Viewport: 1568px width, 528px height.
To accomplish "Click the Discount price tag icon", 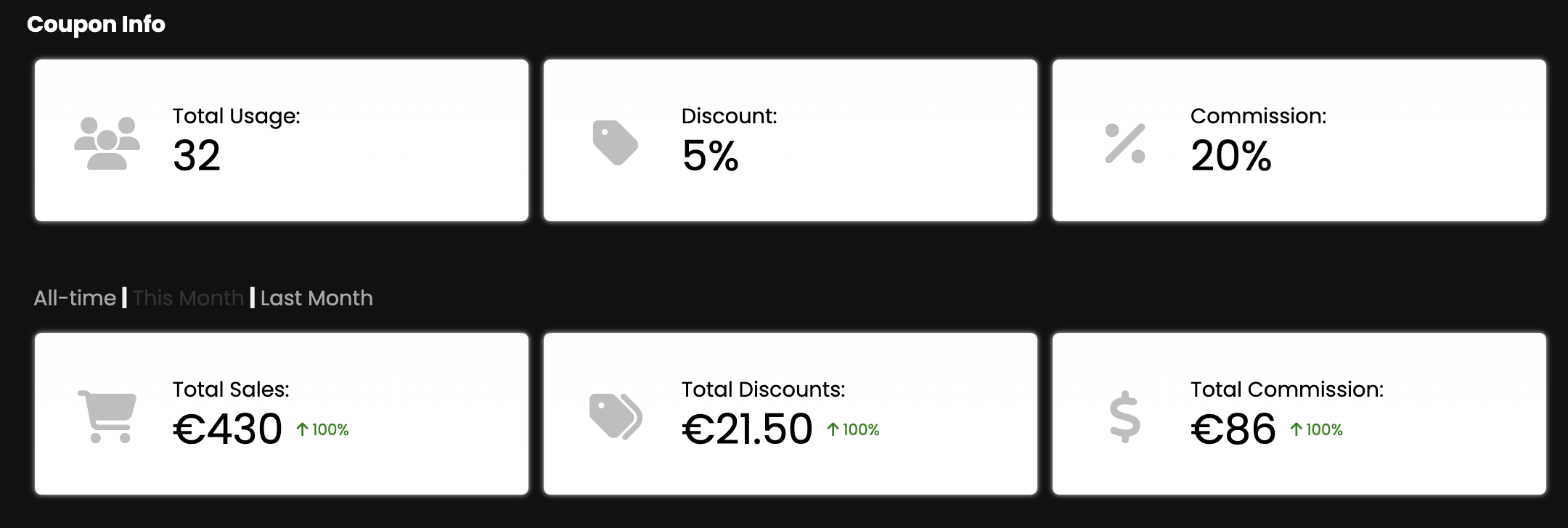I will [615, 142].
